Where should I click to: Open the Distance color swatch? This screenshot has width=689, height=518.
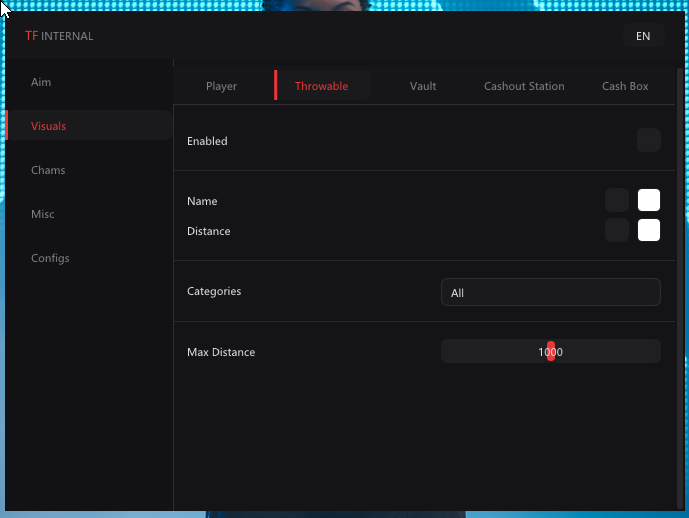click(649, 230)
